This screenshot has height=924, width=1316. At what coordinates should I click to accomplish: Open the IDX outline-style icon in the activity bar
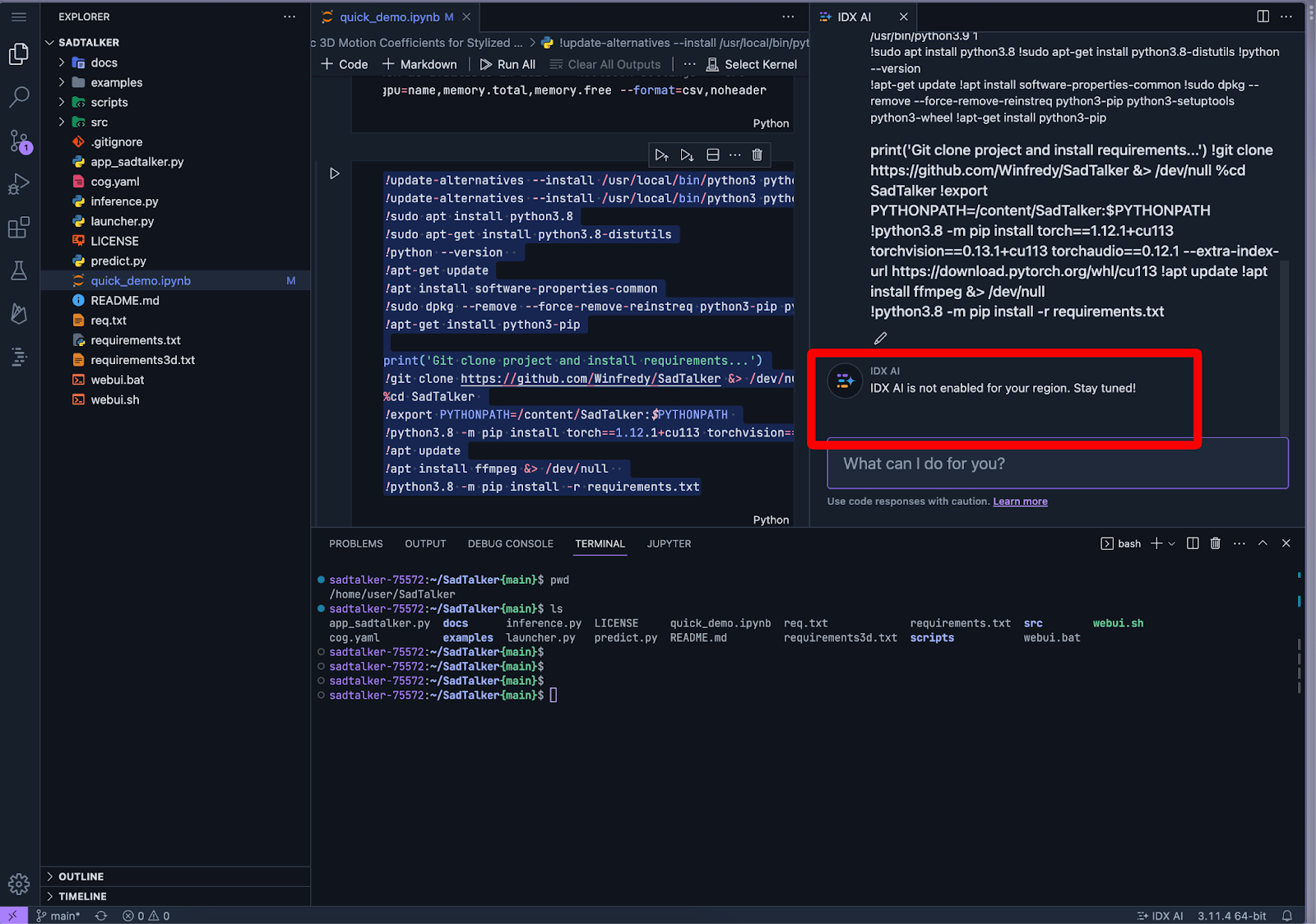tap(19, 357)
